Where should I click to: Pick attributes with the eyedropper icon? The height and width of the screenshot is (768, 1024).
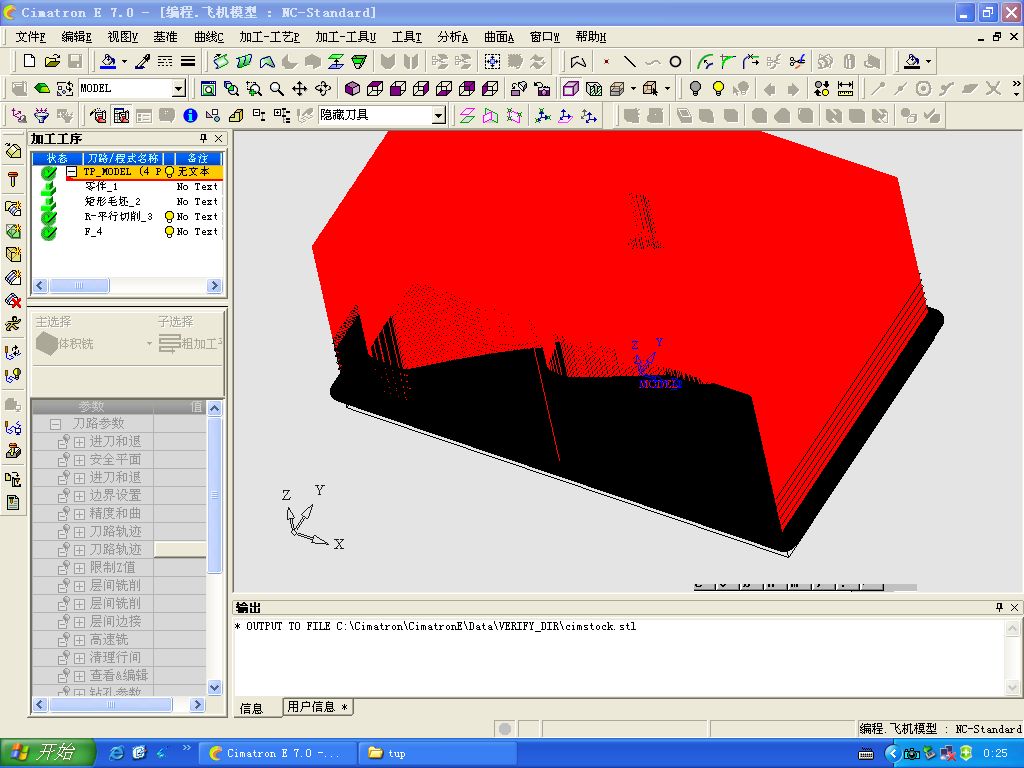point(142,61)
